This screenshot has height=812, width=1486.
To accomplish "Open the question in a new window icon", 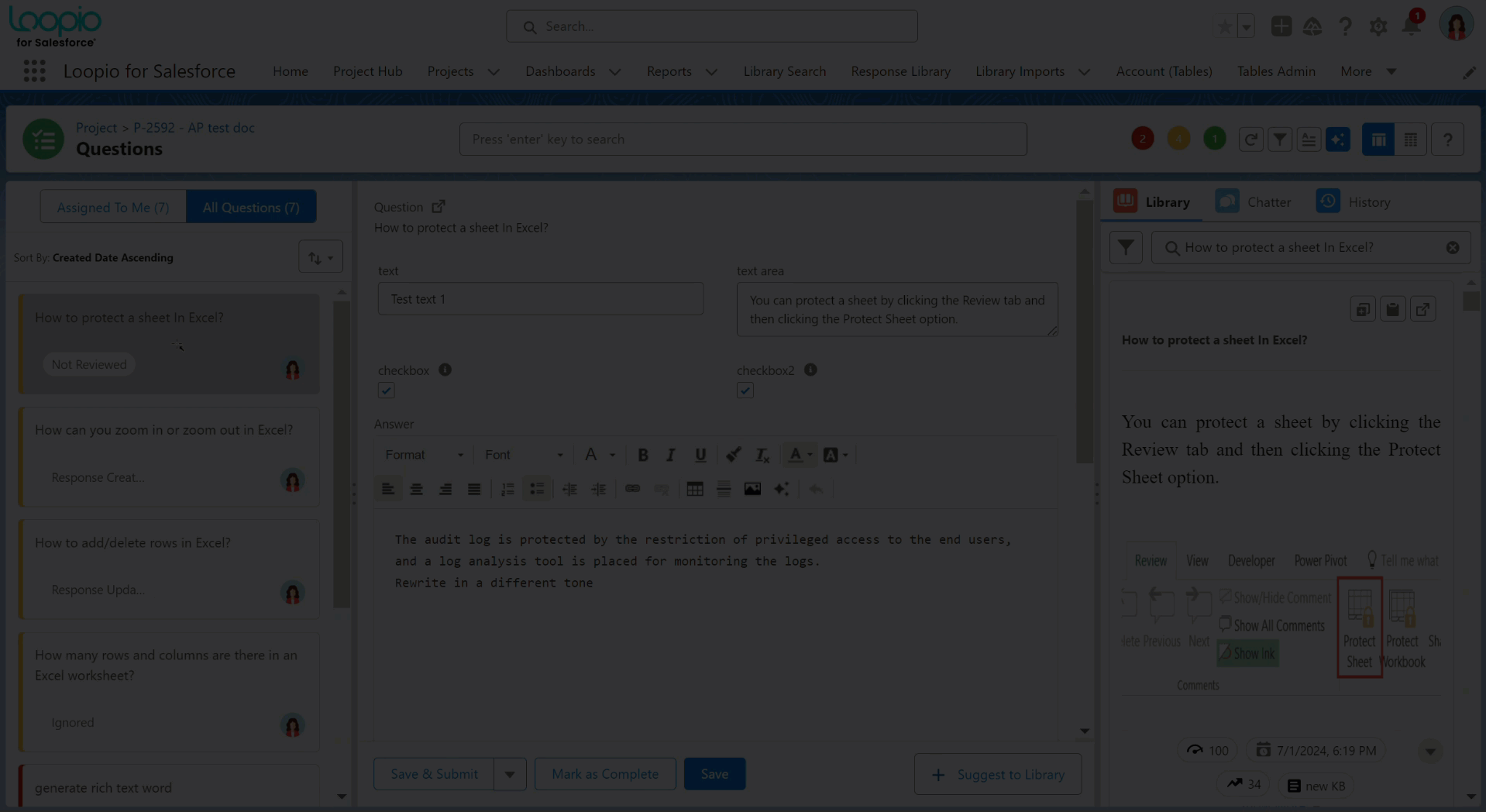I will 439,206.
